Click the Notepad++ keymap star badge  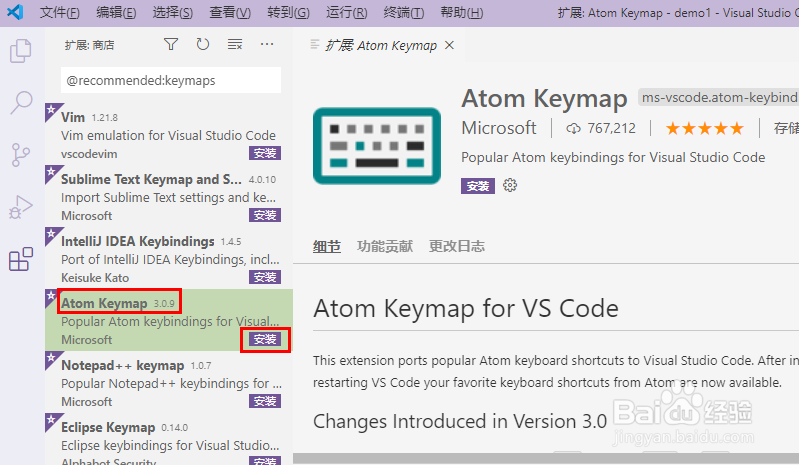[51, 358]
